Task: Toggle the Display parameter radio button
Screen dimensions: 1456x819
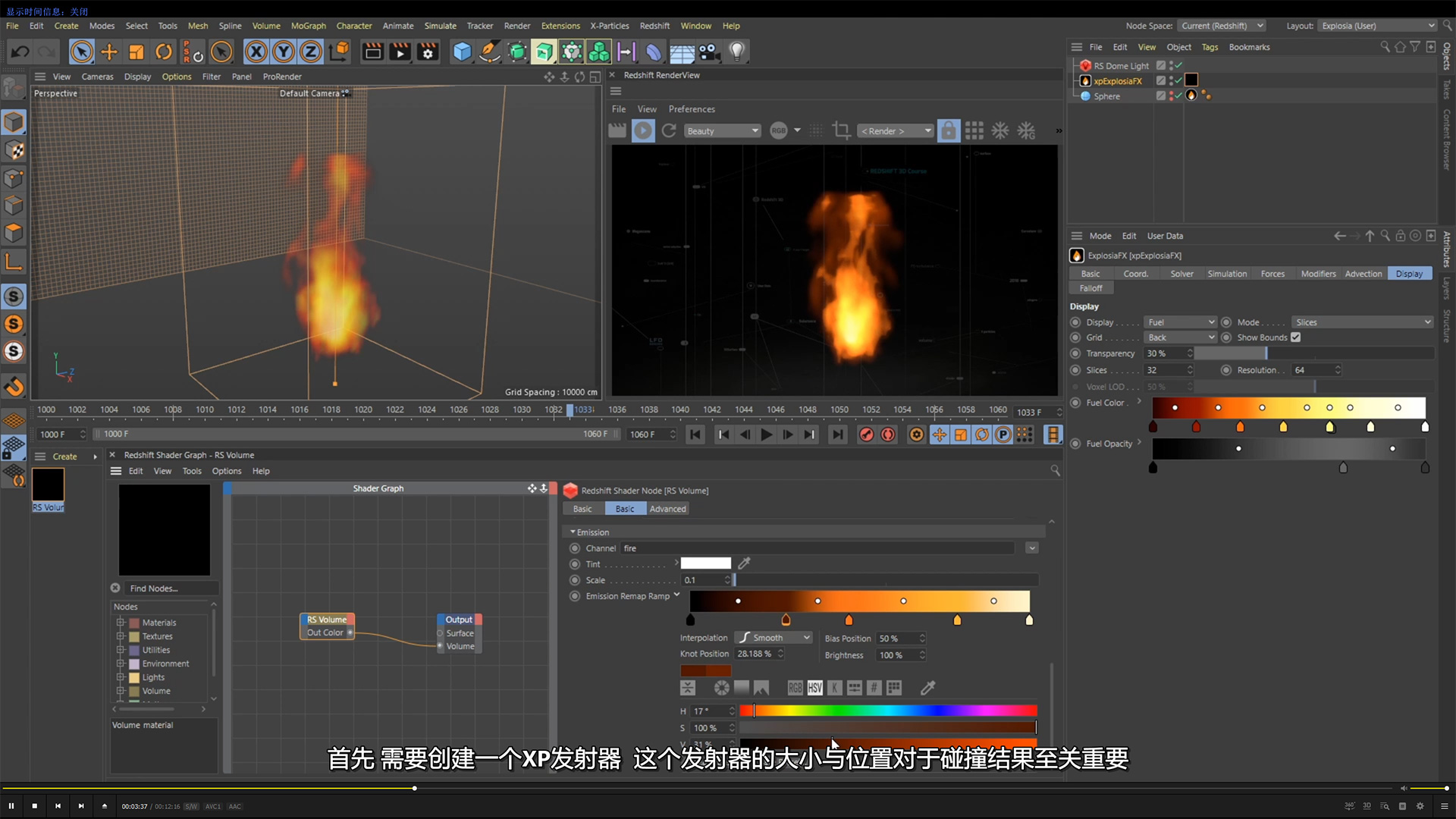Action: pyautogui.click(x=1075, y=322)
